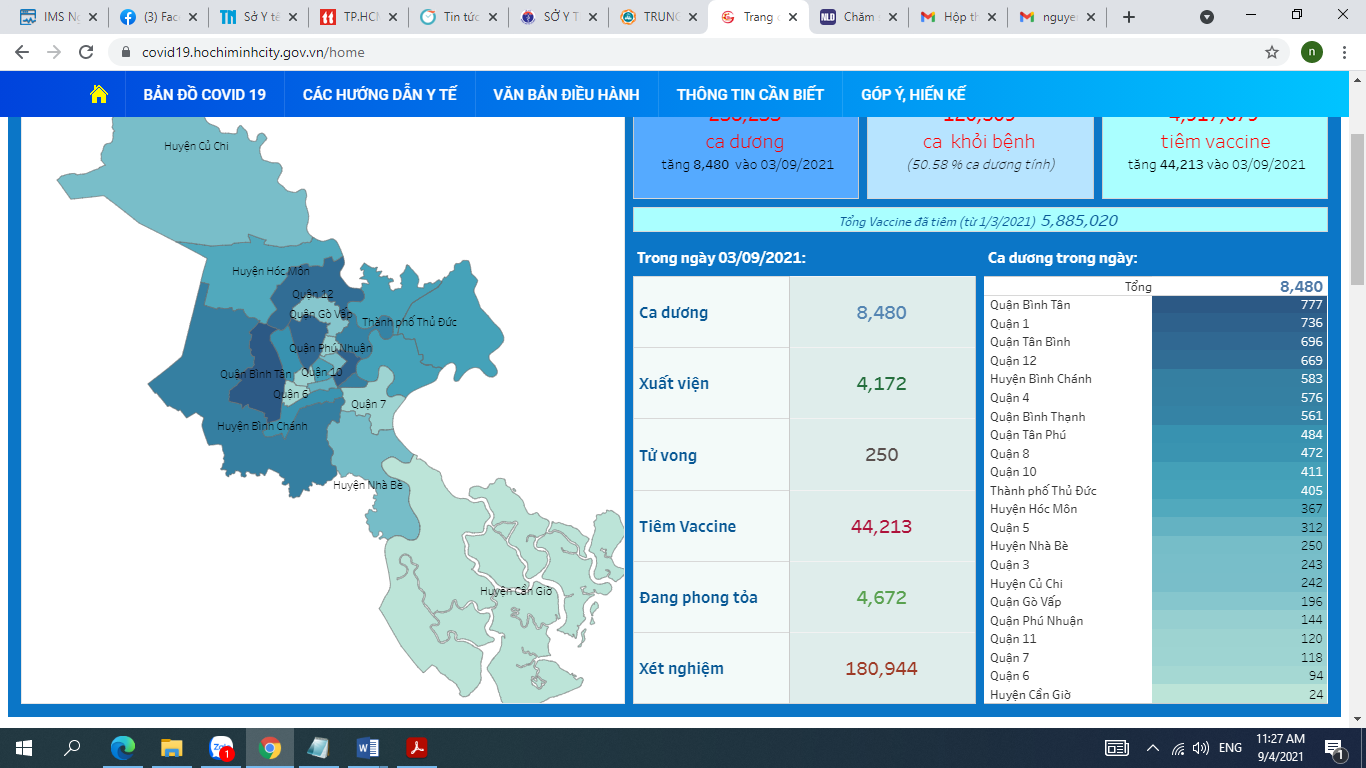Switch to the Hộp thư Gmail tab
The width and height of the screenshot is (1366, 768).
(958, 17)
